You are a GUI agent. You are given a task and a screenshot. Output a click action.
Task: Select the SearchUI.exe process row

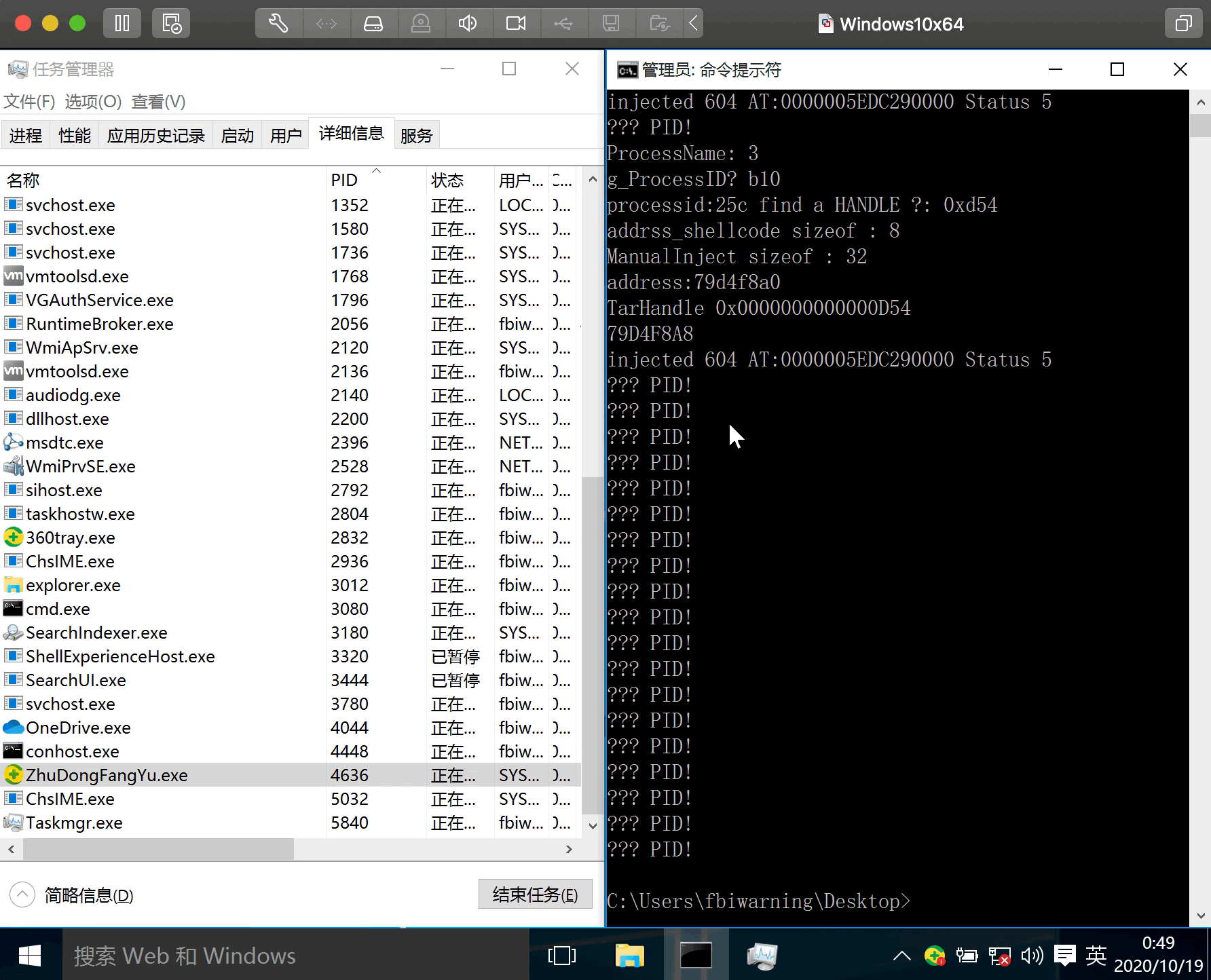coord(291,680)
